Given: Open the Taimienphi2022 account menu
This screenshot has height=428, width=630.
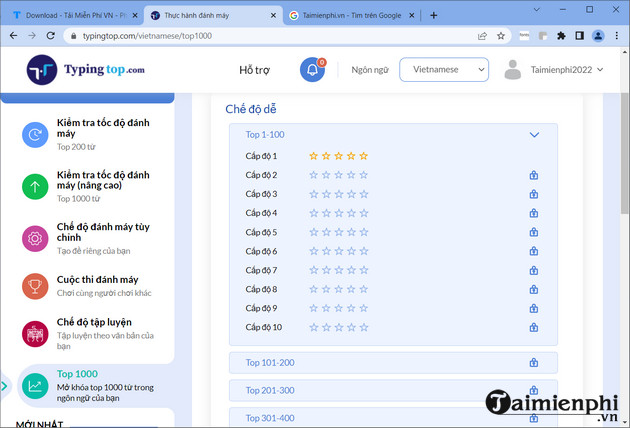Looking at the screenshot, I should [x=567, y=70].
